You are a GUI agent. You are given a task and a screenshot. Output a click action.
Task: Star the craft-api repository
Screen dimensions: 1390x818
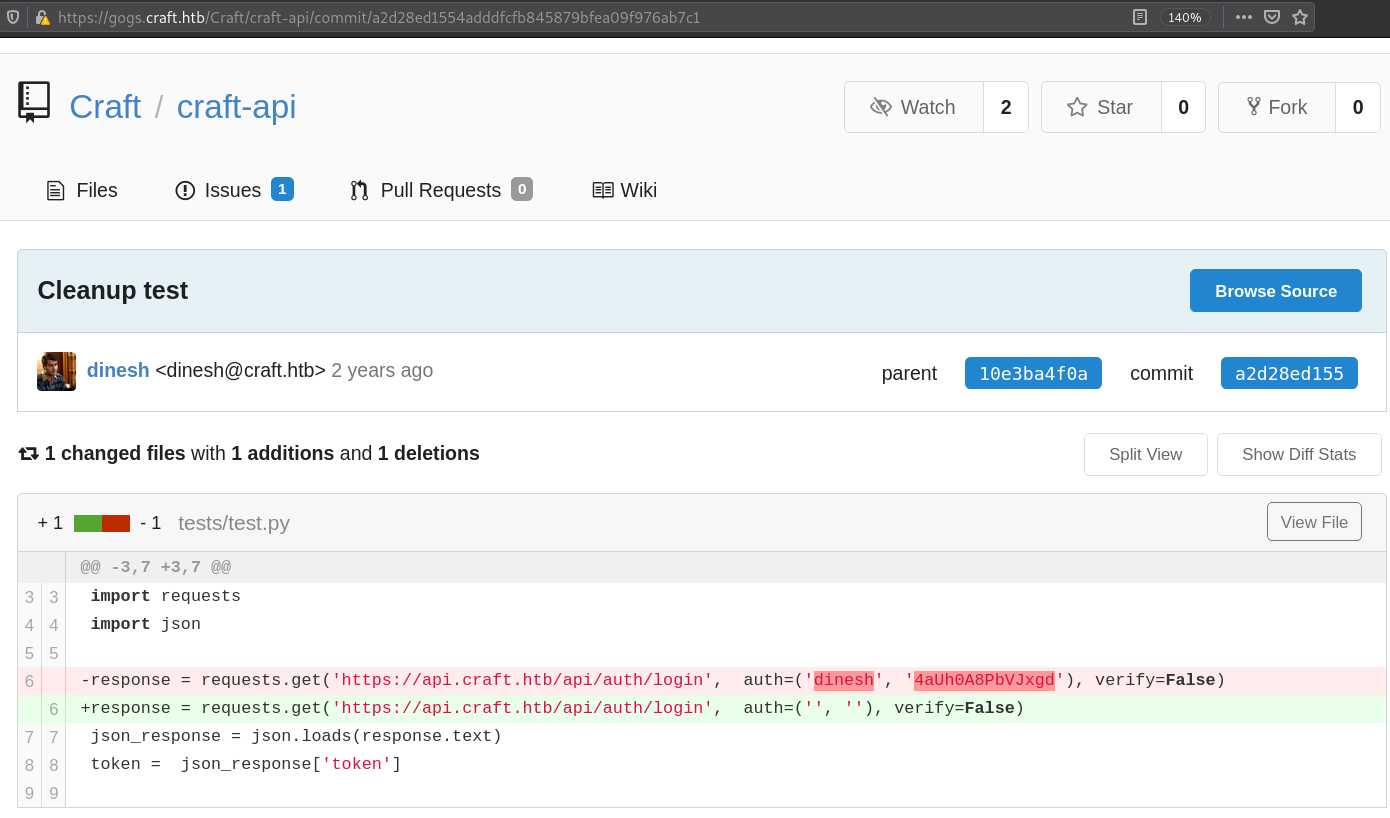pos(1101,107)
